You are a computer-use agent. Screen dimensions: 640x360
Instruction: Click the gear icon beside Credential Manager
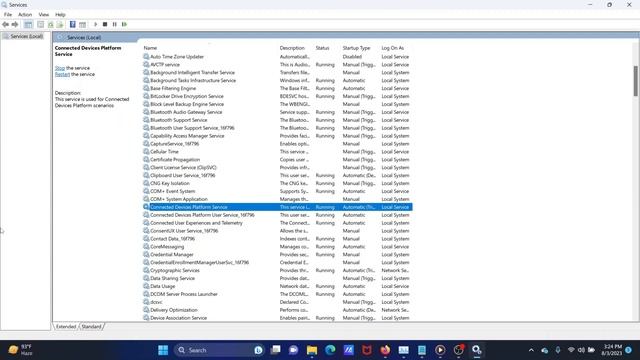point(146,255)
